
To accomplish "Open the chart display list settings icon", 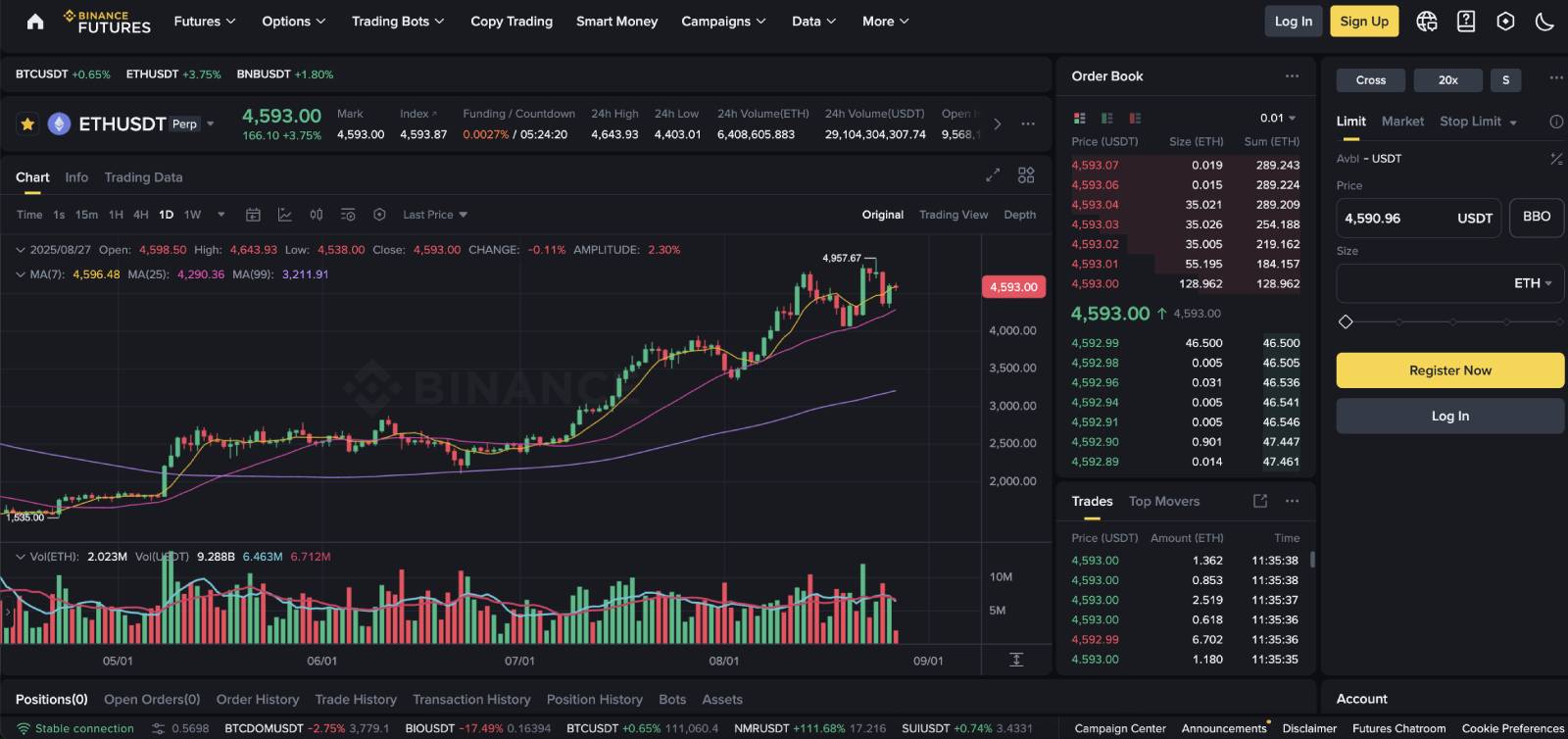I will click(x=348, y=215).
